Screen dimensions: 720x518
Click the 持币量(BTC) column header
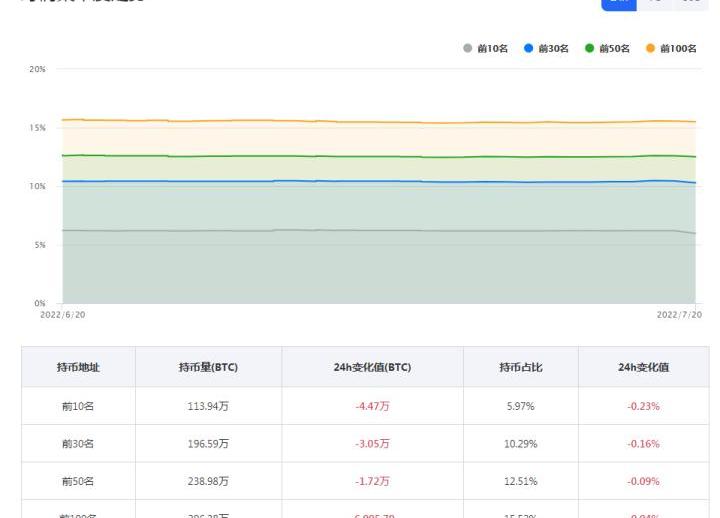[x=208, y=367]
